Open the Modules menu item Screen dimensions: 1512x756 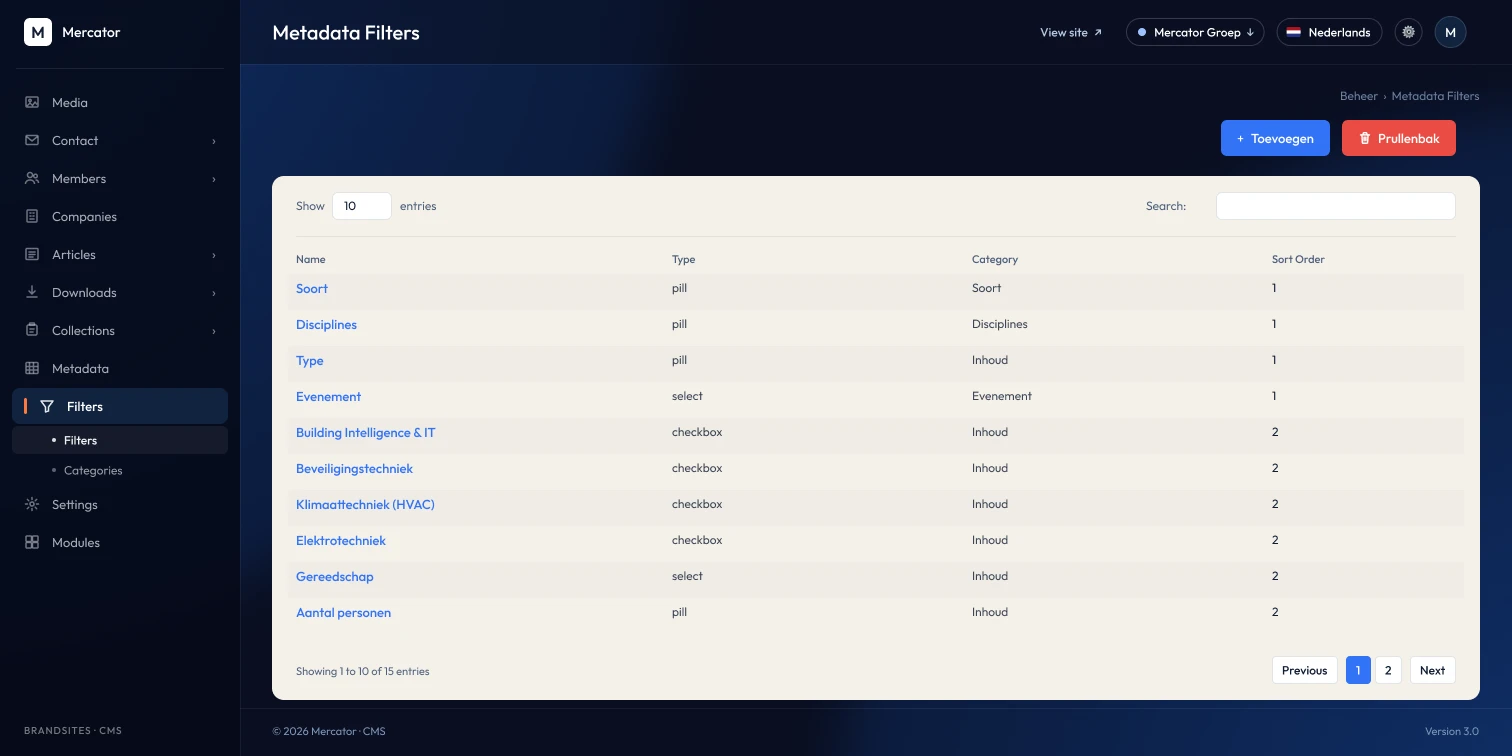coord(120,542)
